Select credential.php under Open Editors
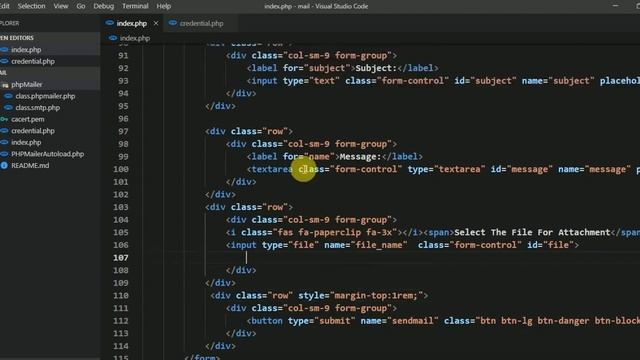The image size is (640, 360). (33, 61)
